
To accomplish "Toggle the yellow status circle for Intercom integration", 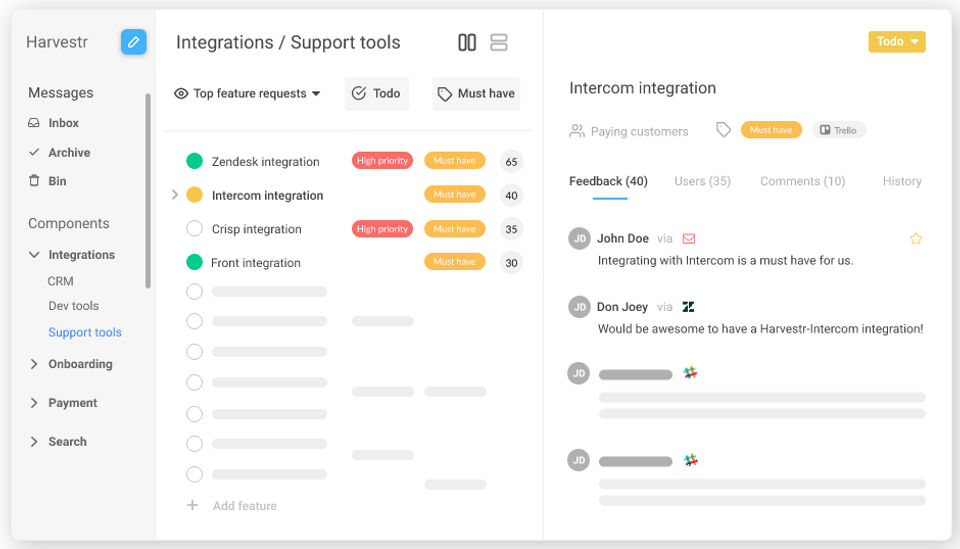I will 194,195.
